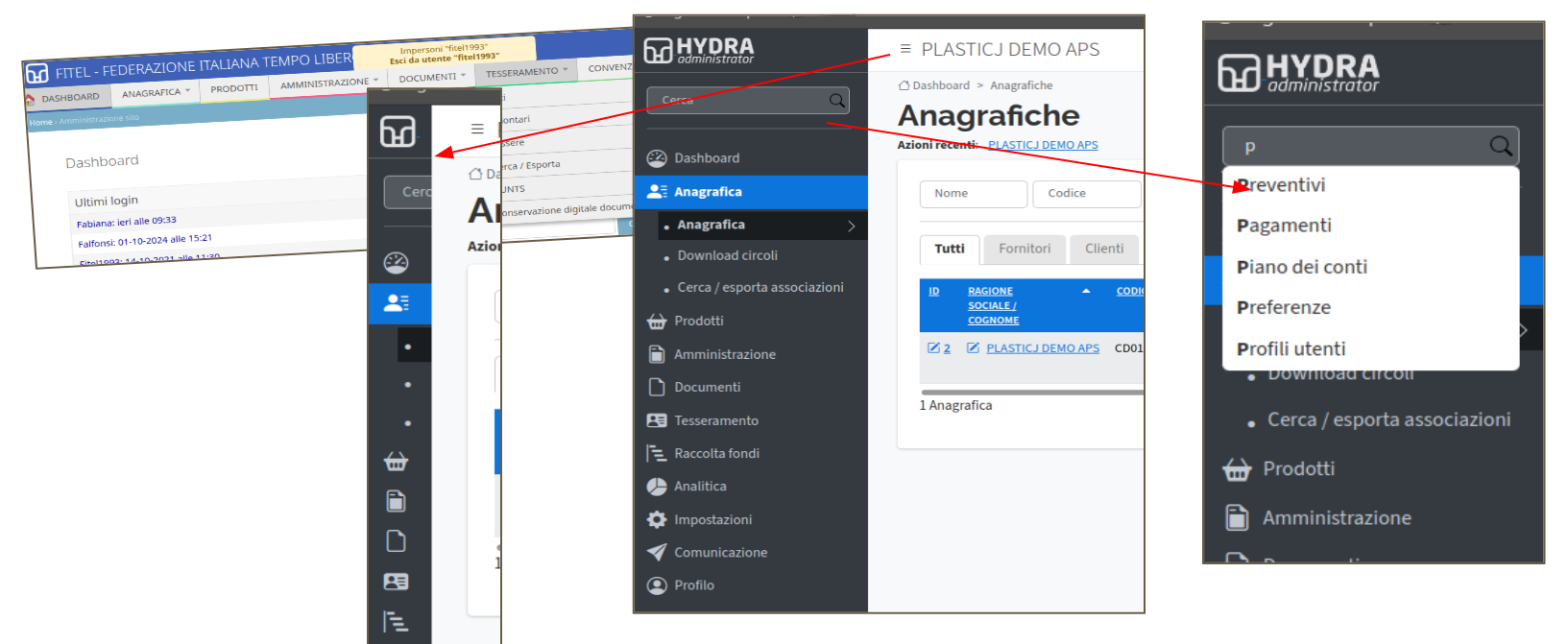Viewport: 1568px width, 644px height.
Task: Click the Prodotti basket icon in the full Hydra sidebar
Action: coord(657,322)
